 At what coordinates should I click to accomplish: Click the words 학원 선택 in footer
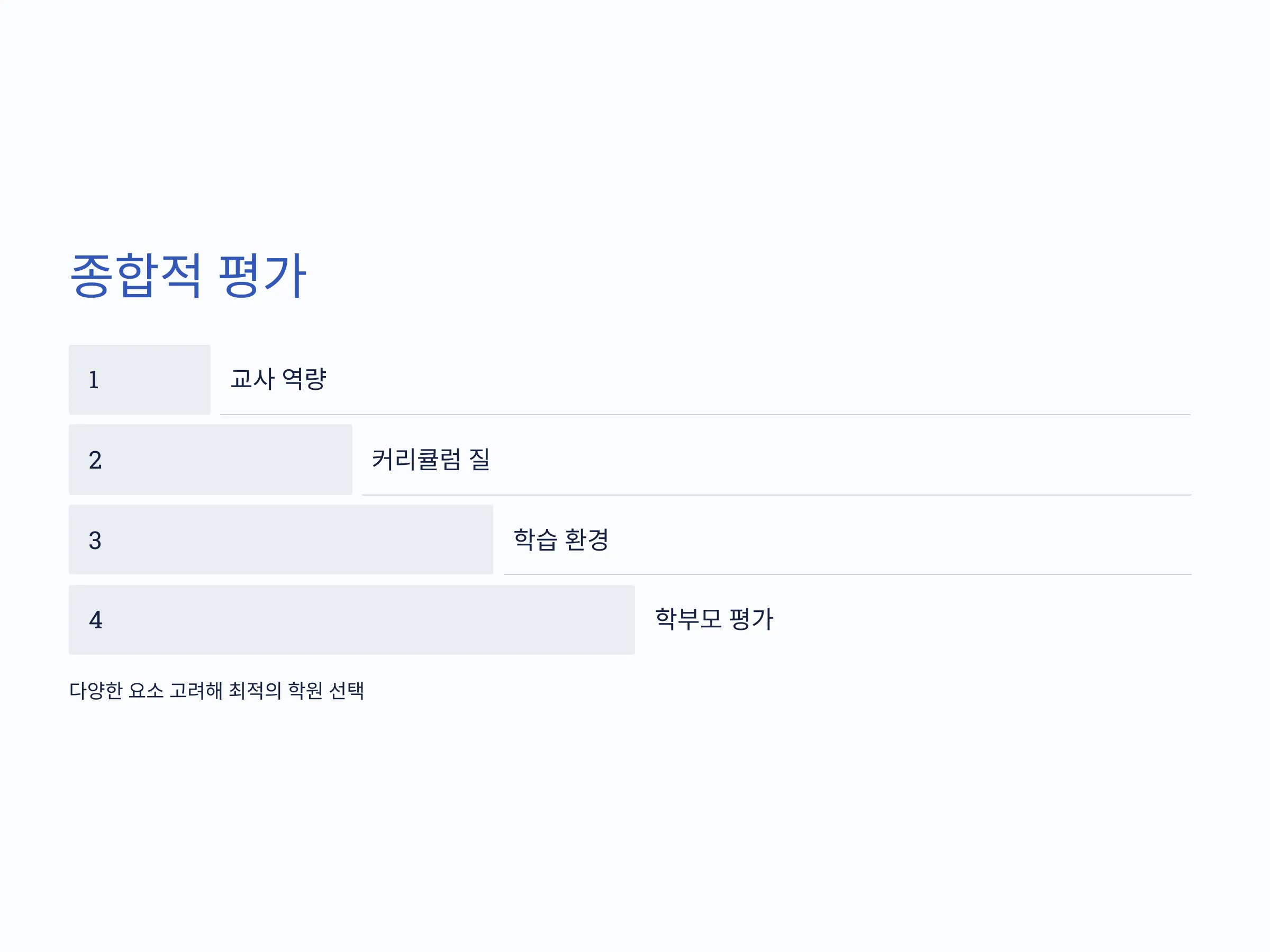tap(326, 690)
